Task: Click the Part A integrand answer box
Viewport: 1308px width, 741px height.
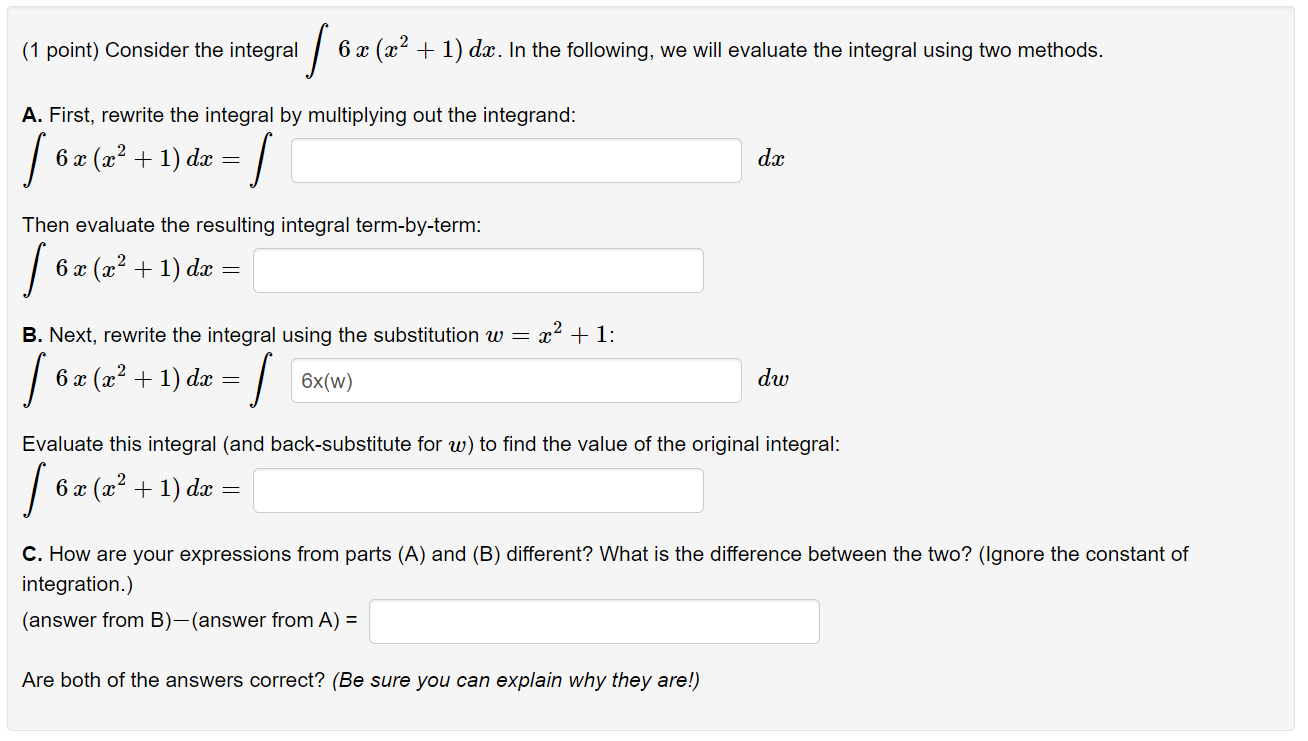Action: point(515,160)
